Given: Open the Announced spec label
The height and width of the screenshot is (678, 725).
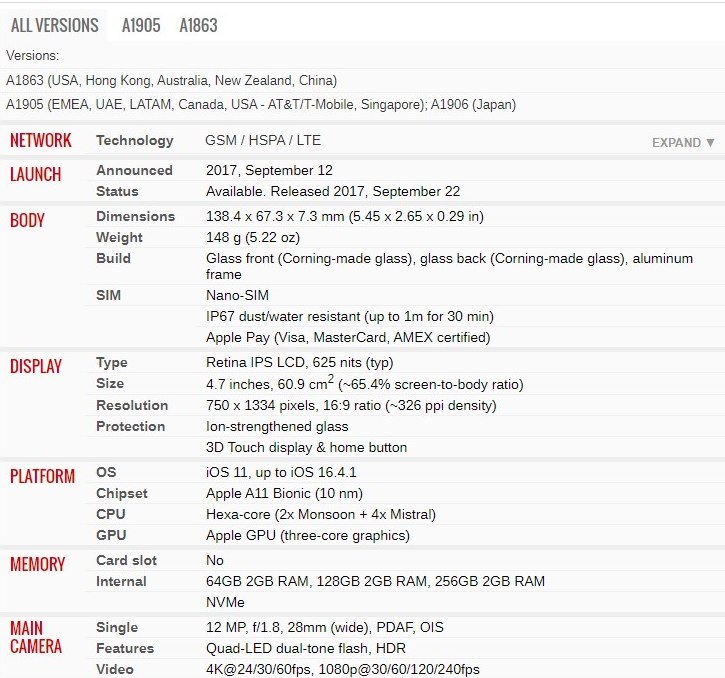Looking at the screenshot, I should pos(134,170).
